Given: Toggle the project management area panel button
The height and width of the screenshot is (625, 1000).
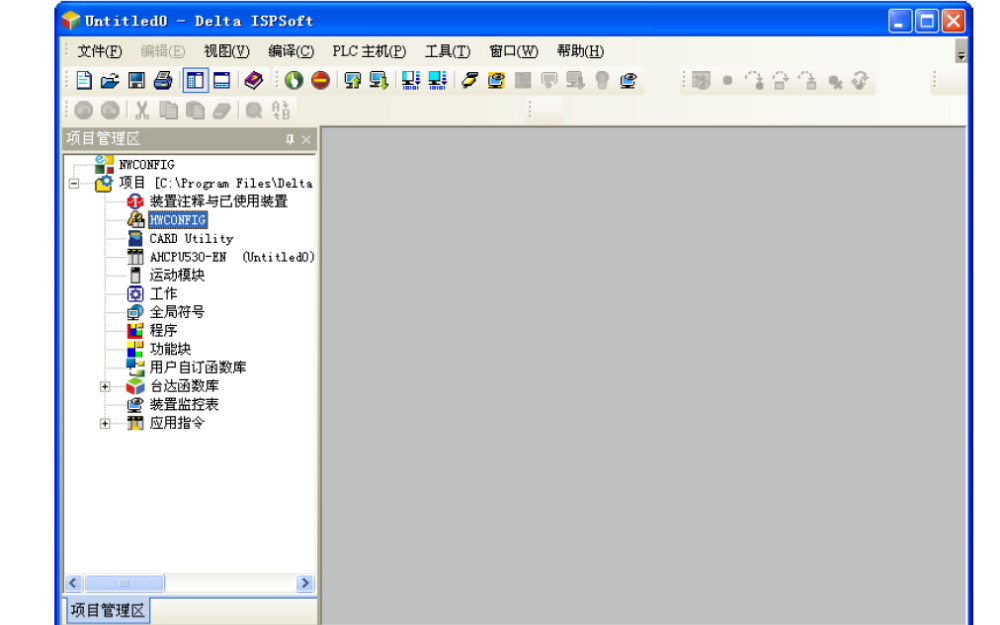Looking at the screenshot, I should [195, 80].
